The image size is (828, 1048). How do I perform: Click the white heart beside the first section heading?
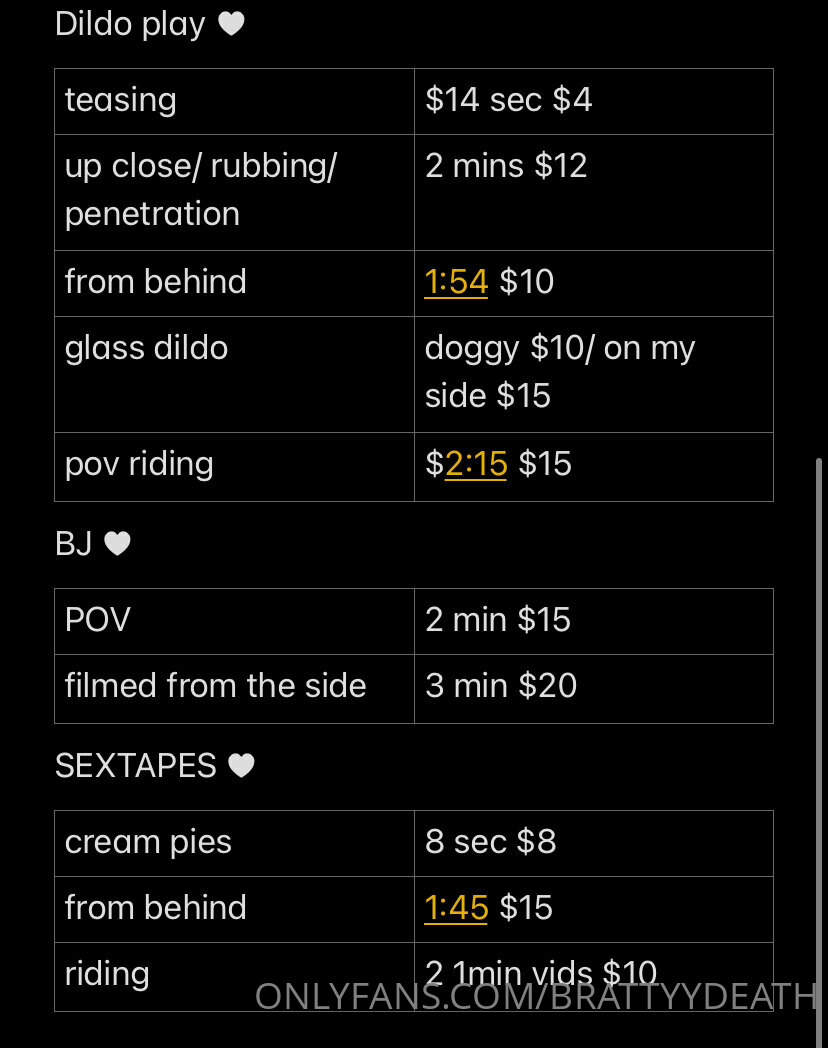(231, 24)
